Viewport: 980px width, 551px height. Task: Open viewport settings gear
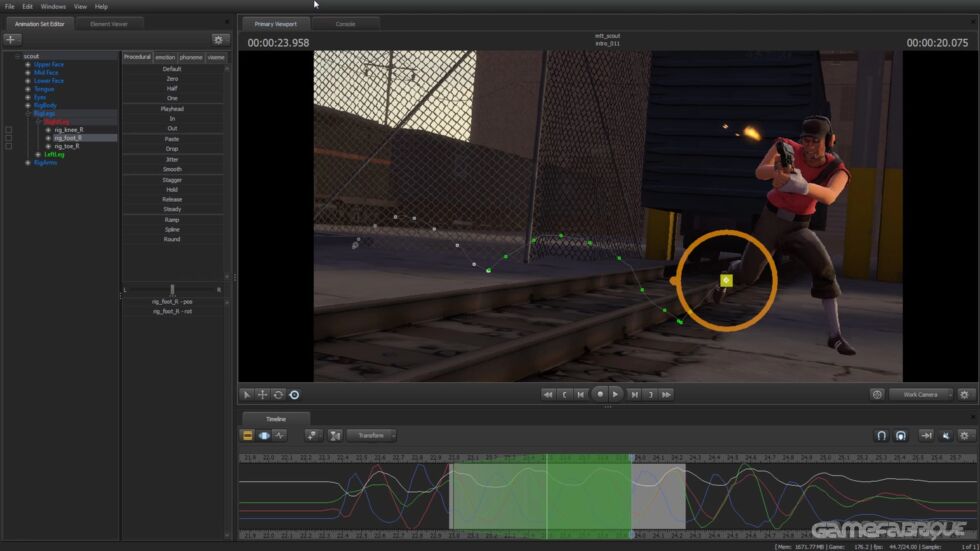coord(964,395)
